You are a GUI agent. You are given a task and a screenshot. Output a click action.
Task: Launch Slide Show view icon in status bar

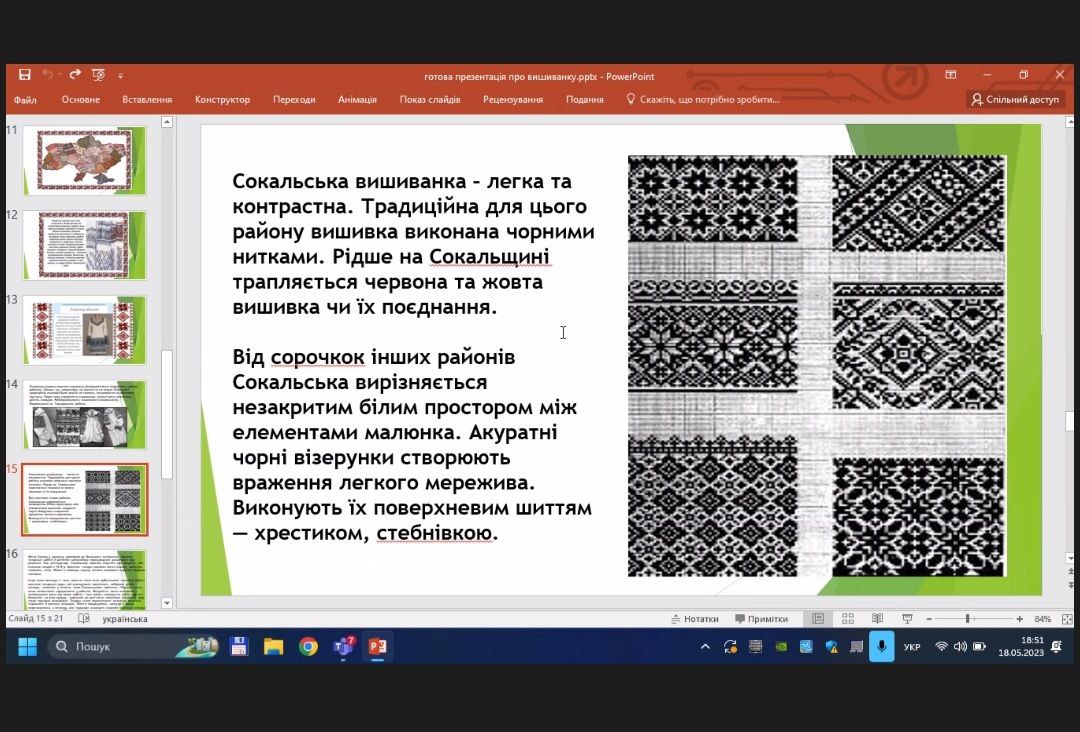pyautogui.click(x=907, y=619)
